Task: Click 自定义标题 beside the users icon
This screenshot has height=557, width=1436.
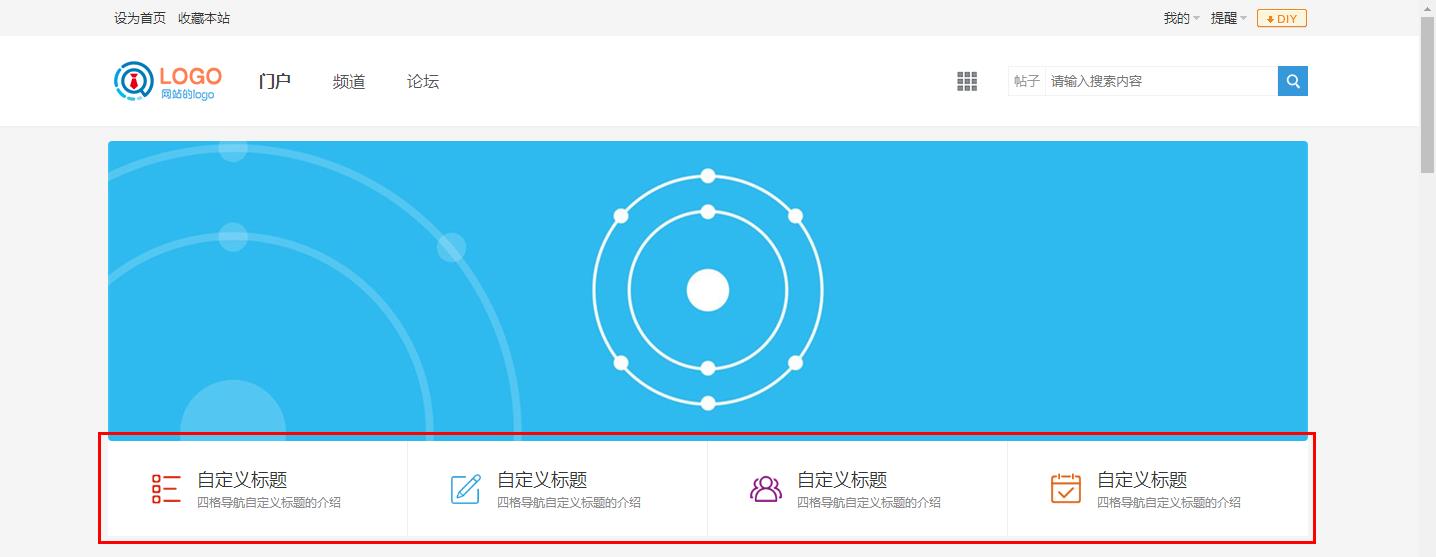Action: (x=842, y=480)
